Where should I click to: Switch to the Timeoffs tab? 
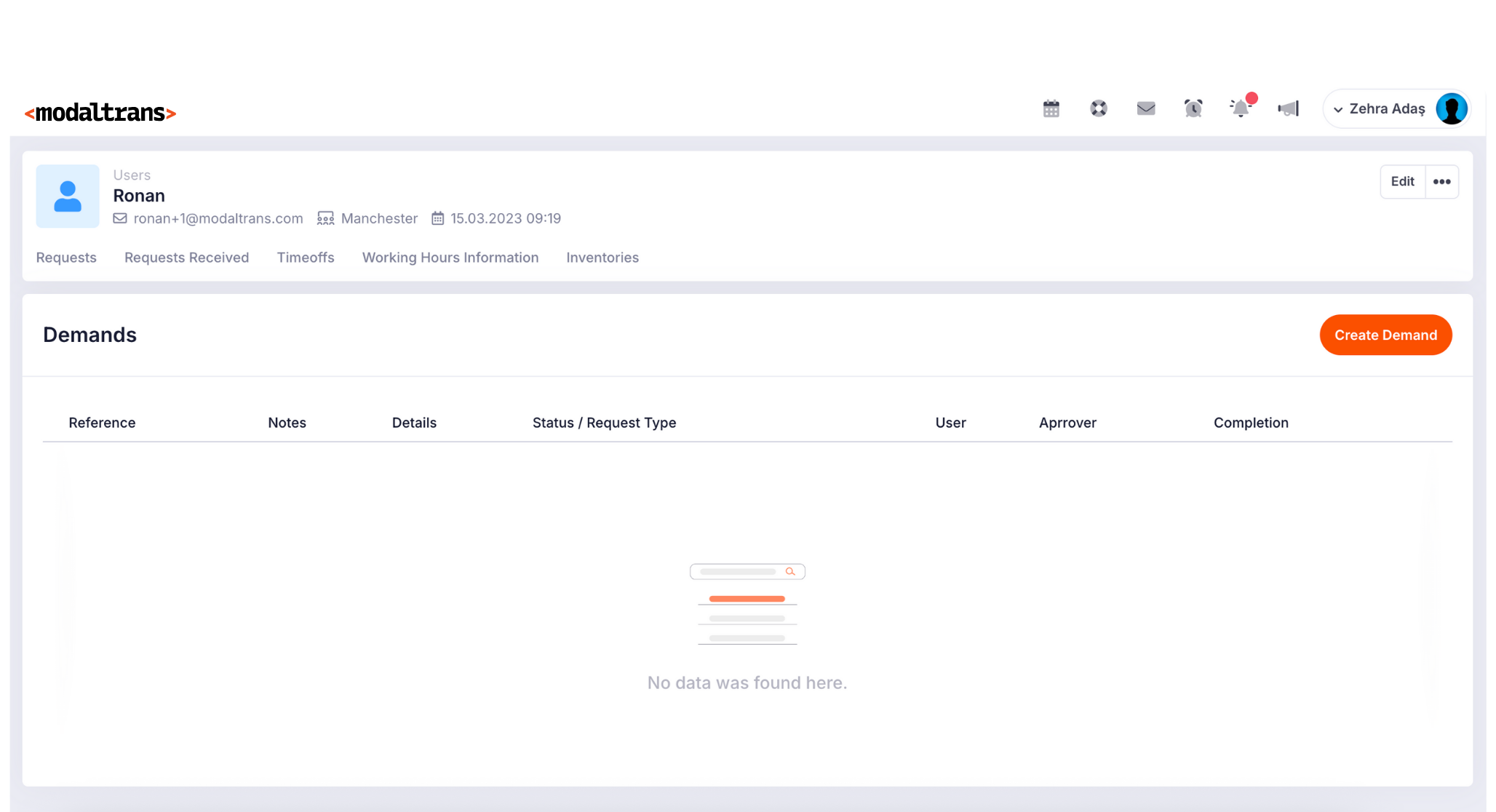click(305, 258)
